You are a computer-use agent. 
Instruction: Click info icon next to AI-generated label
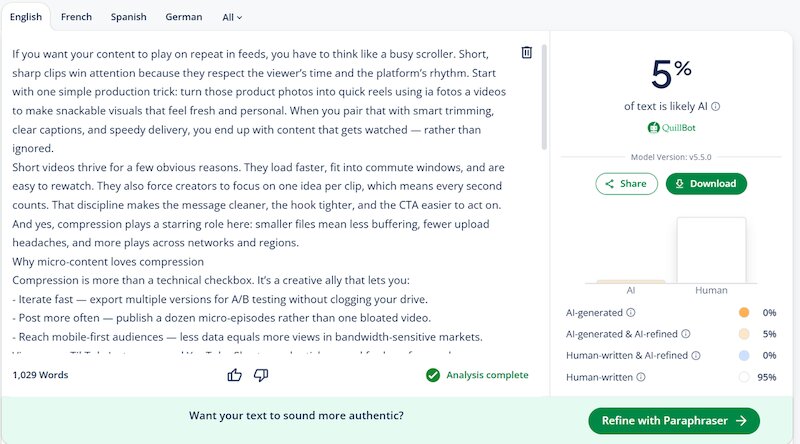tap(631, 313)
